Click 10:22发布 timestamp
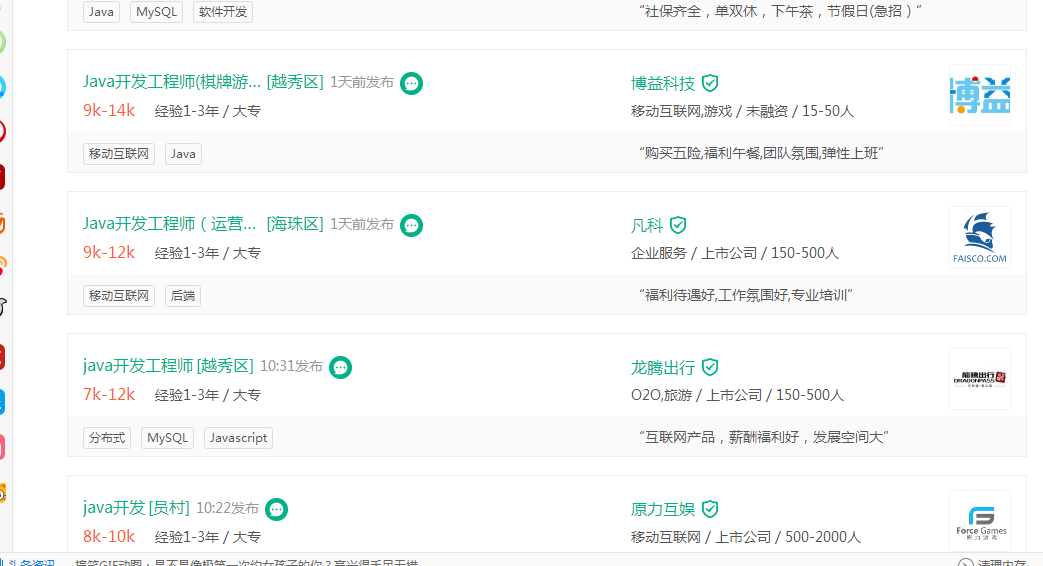 (x=227, y=509)
